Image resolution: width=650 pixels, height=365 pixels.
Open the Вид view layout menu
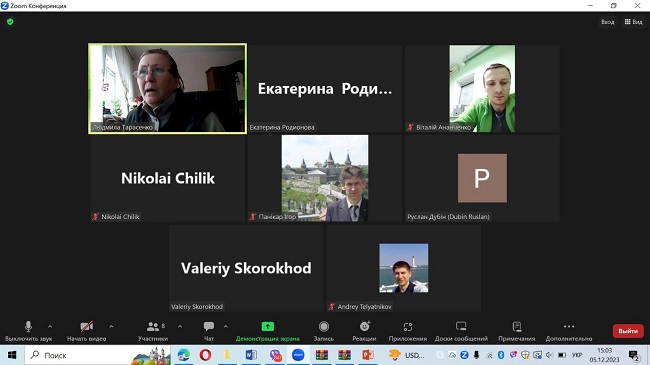[x=633, y=22]
